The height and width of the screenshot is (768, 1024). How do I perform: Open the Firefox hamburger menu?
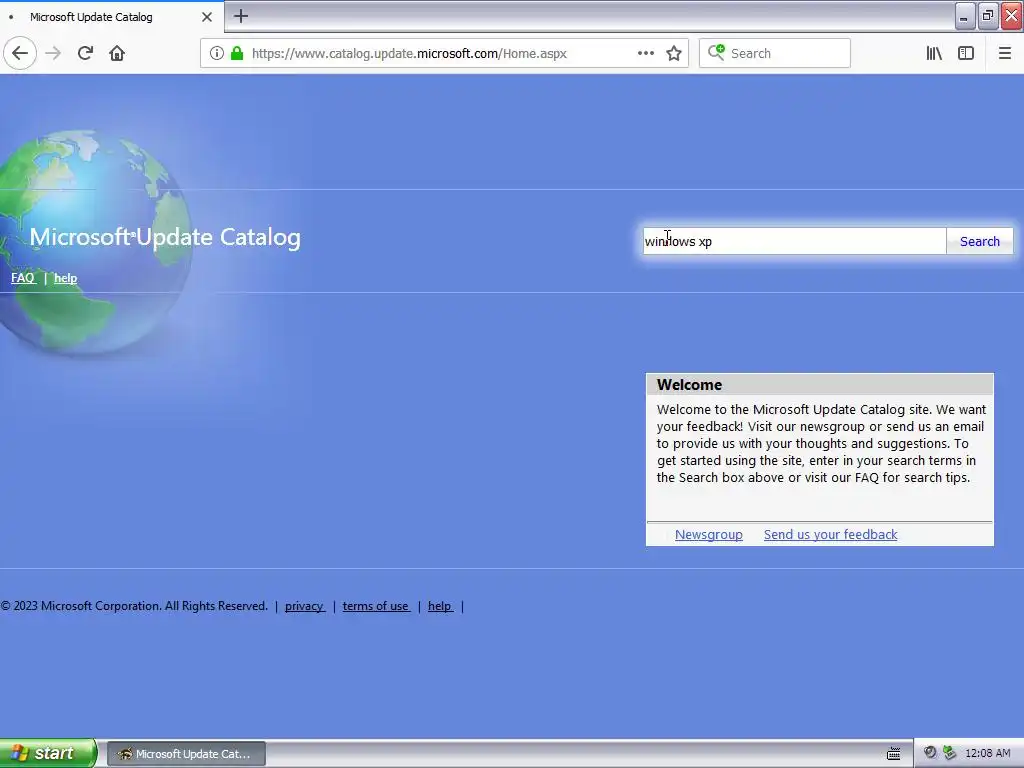(x=1005, y=54)
